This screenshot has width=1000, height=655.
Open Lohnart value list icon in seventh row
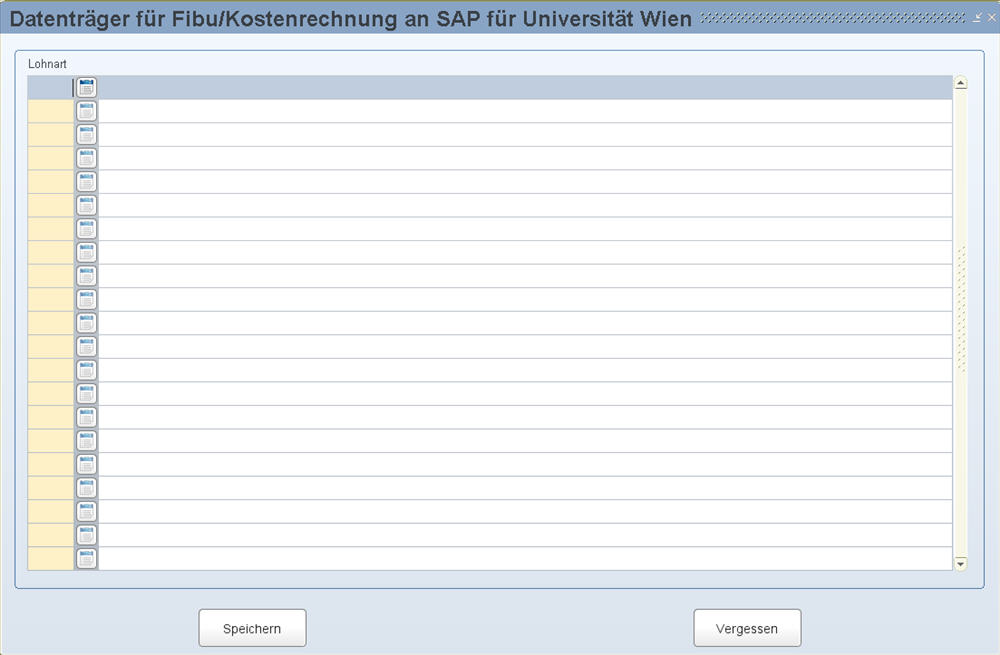(x=86, y=229)
